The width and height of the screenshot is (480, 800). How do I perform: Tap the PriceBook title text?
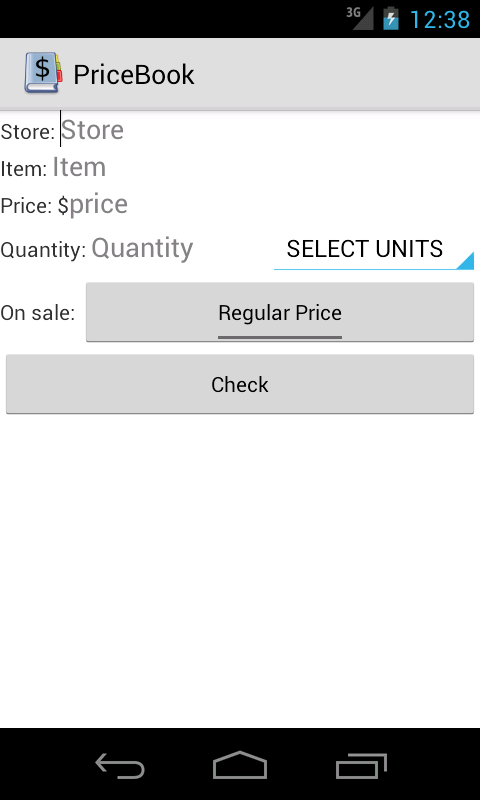[x=134, y=75]
